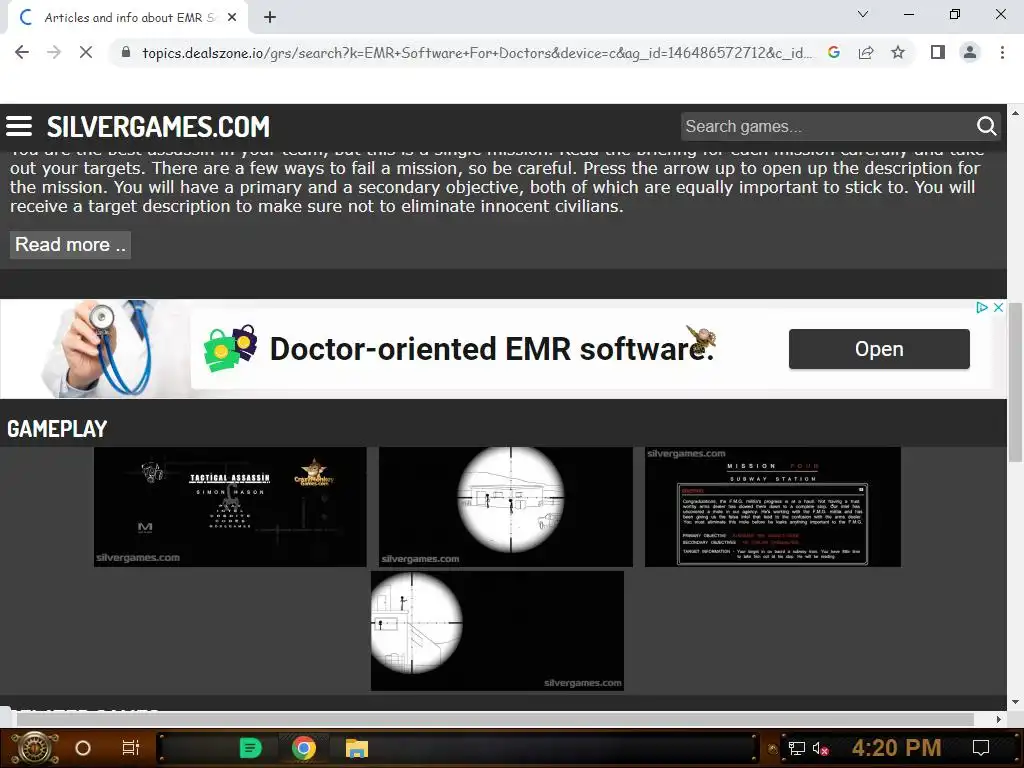Open the rooftop scope gameplay screenshot

tap(497, 631)
